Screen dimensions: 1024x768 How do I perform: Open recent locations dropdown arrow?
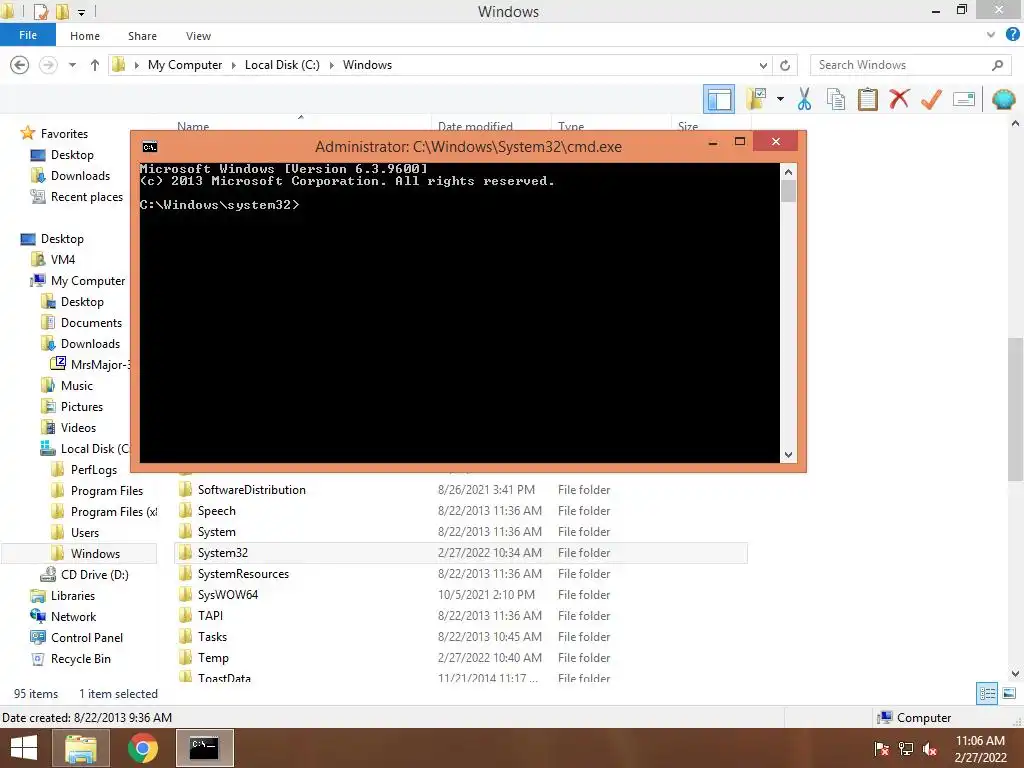click(72, 65)
